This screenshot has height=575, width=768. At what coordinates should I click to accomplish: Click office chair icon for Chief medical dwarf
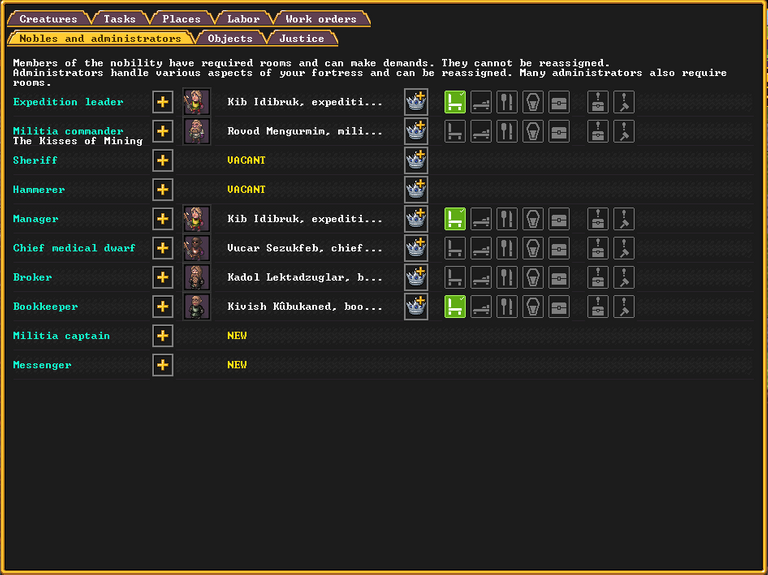[455, 248]
